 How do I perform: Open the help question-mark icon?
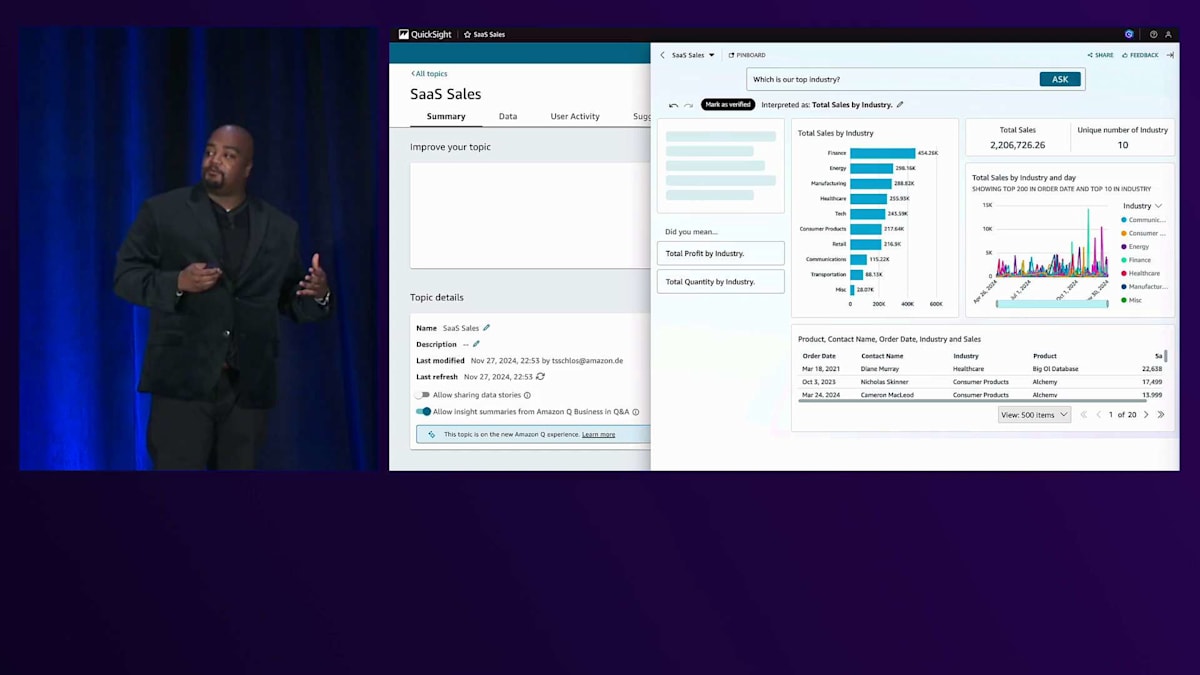point(1153,34)
